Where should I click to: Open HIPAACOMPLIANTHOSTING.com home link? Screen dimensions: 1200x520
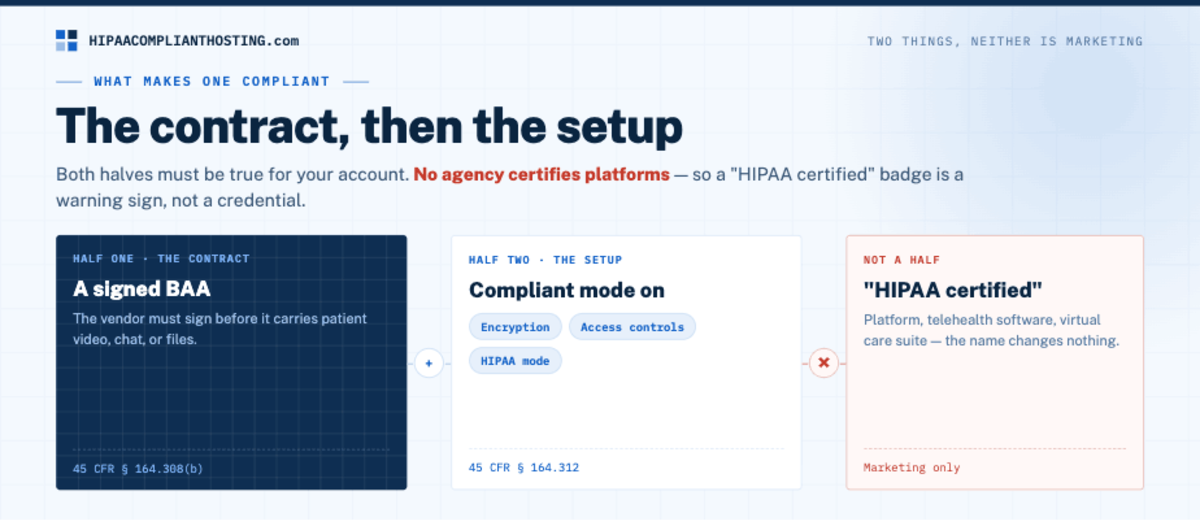coord(193,41)
